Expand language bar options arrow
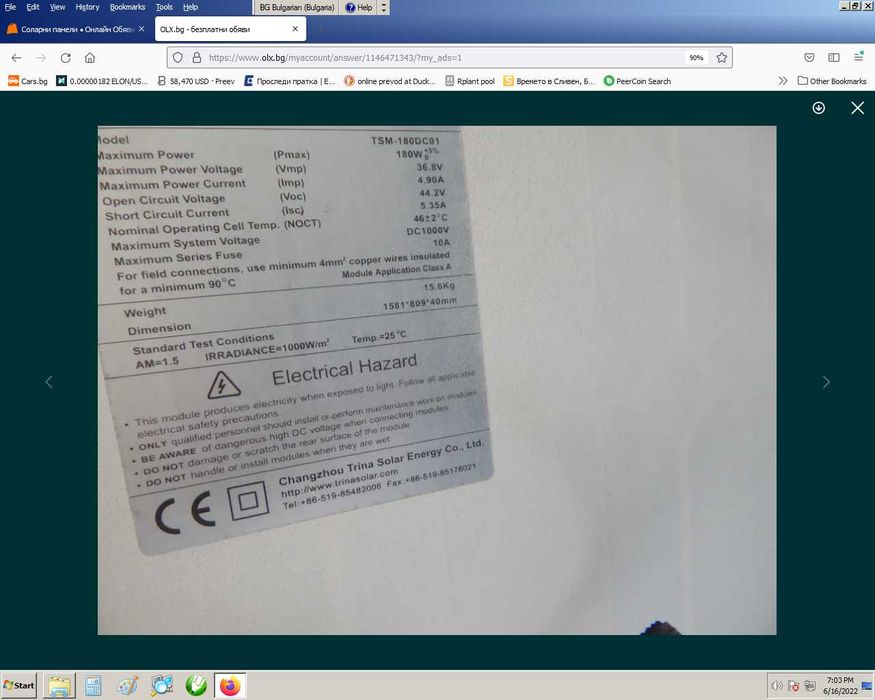This screenshot has height=700, width=875. click(383, 7)
